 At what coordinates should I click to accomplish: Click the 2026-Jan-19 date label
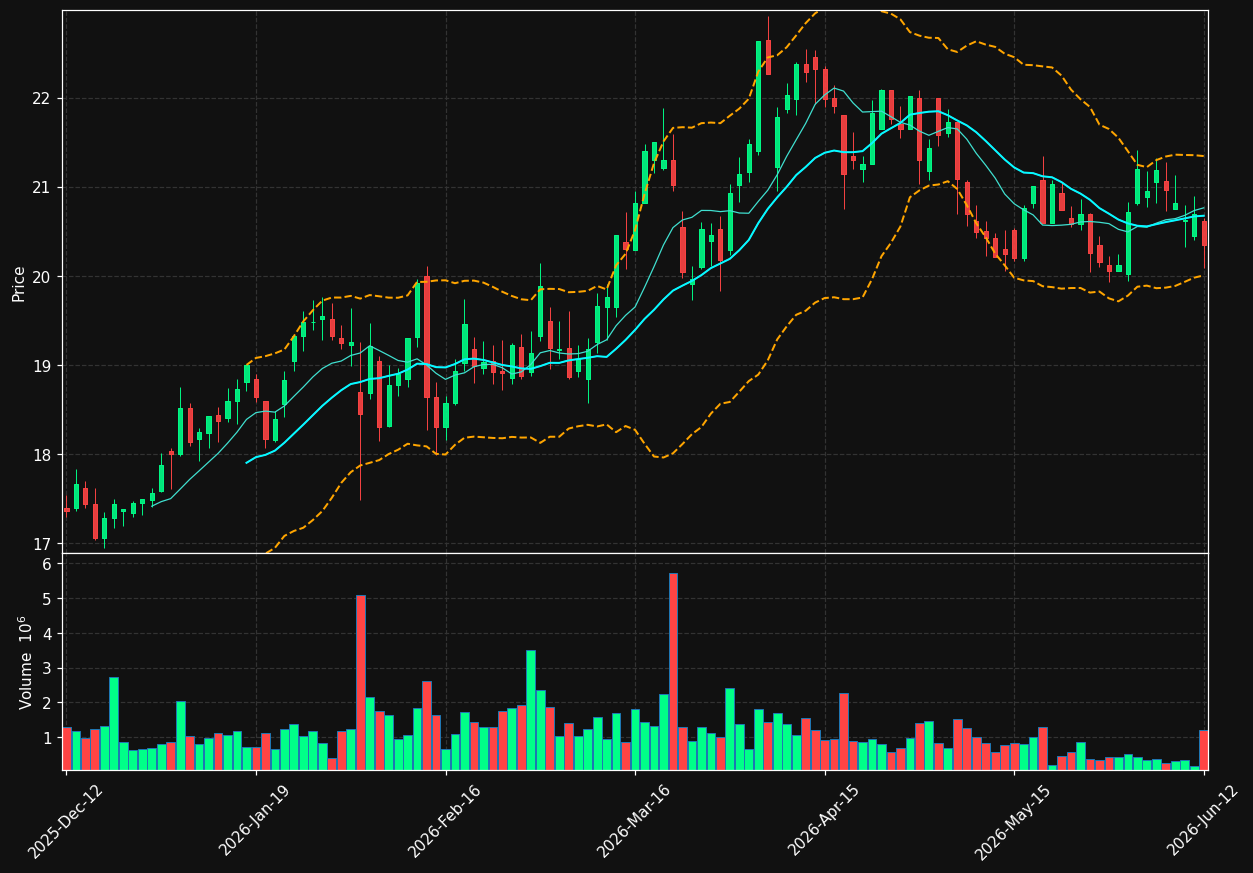point(256,820)
